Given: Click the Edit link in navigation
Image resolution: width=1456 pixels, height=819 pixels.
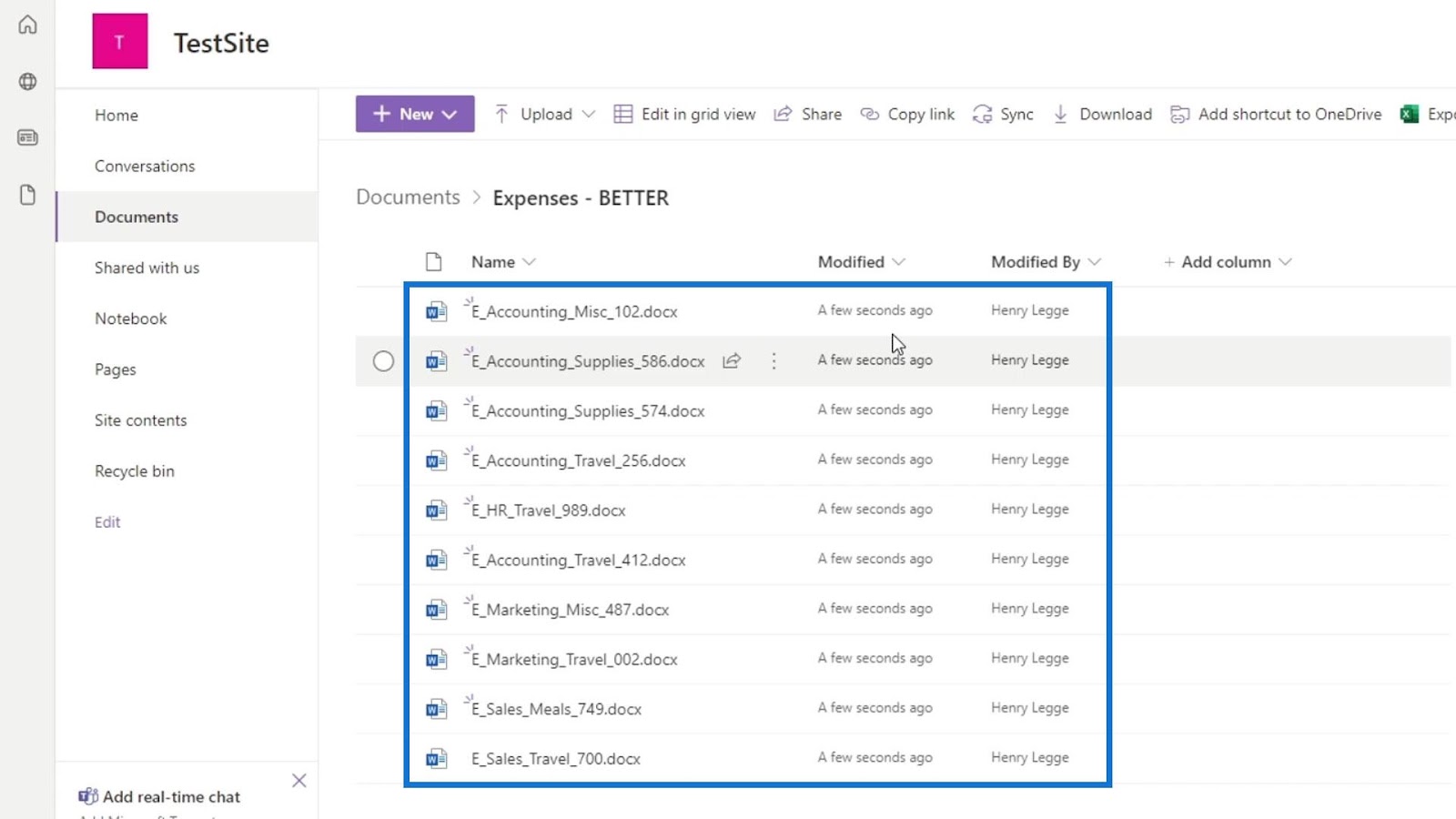Looking at the screenshot, I should point(107,522).
